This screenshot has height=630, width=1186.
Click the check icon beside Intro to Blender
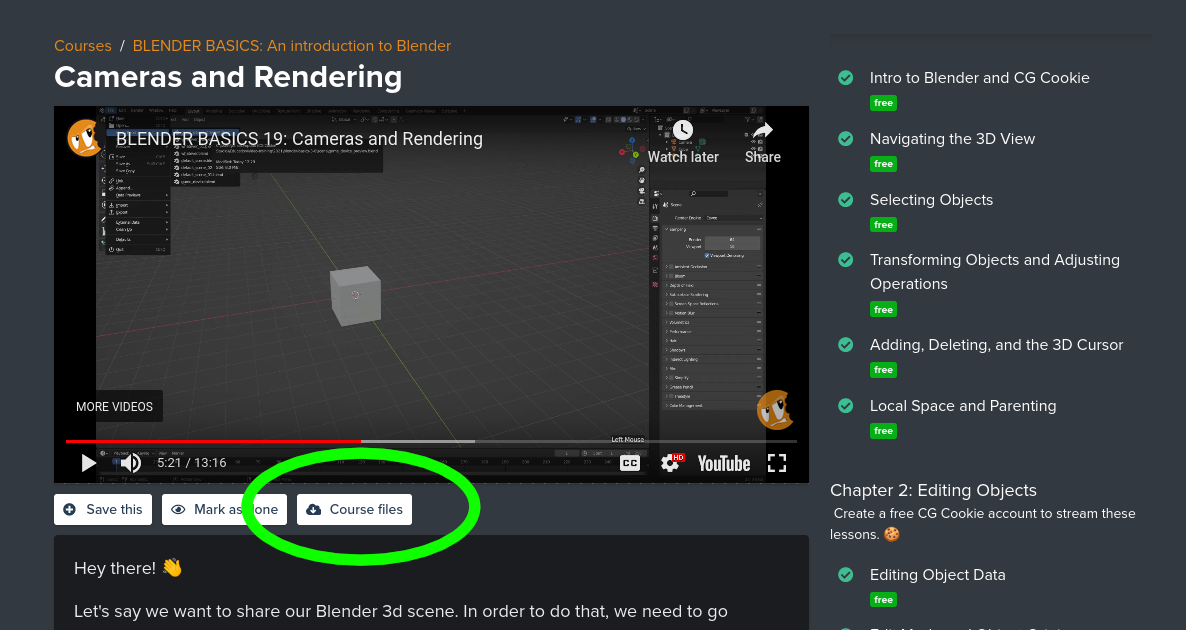click(x=846, y=78)
